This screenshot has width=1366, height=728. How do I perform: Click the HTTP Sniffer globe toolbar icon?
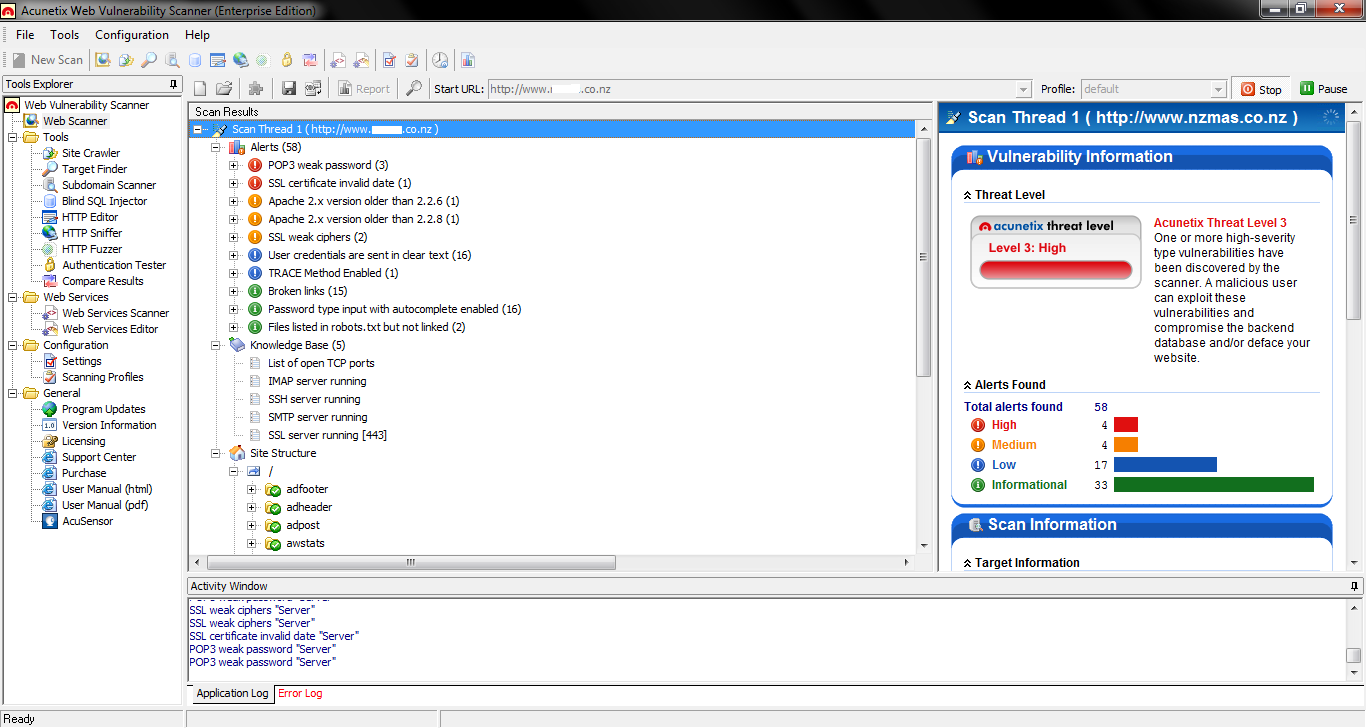241,60
